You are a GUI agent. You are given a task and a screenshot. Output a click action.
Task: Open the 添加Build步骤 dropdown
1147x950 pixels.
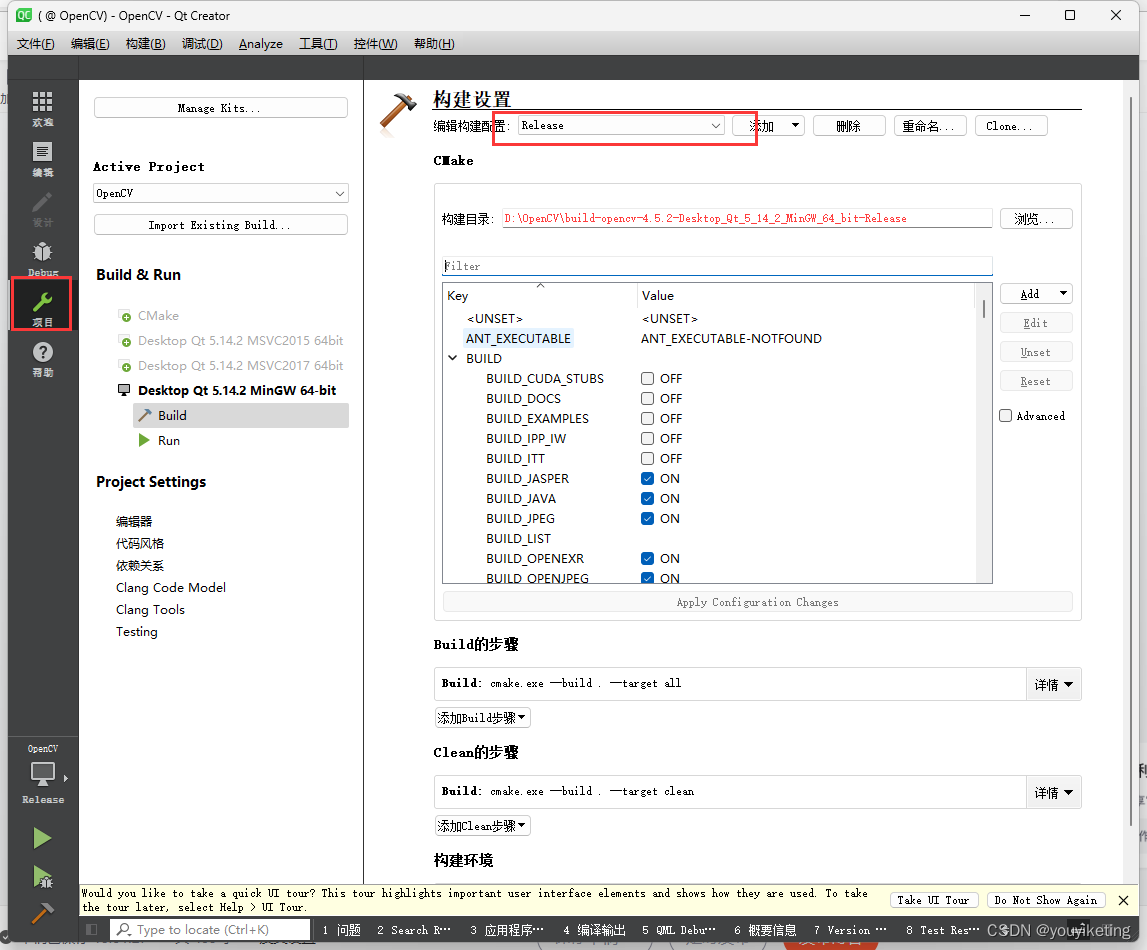(x=482, y=718)
